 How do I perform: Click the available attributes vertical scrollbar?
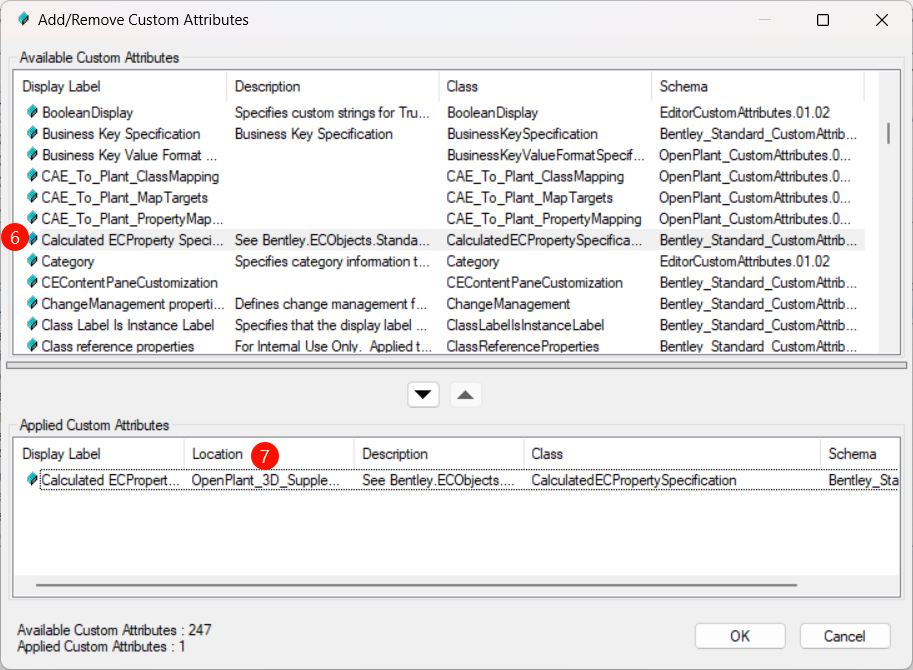click(888, 134)
